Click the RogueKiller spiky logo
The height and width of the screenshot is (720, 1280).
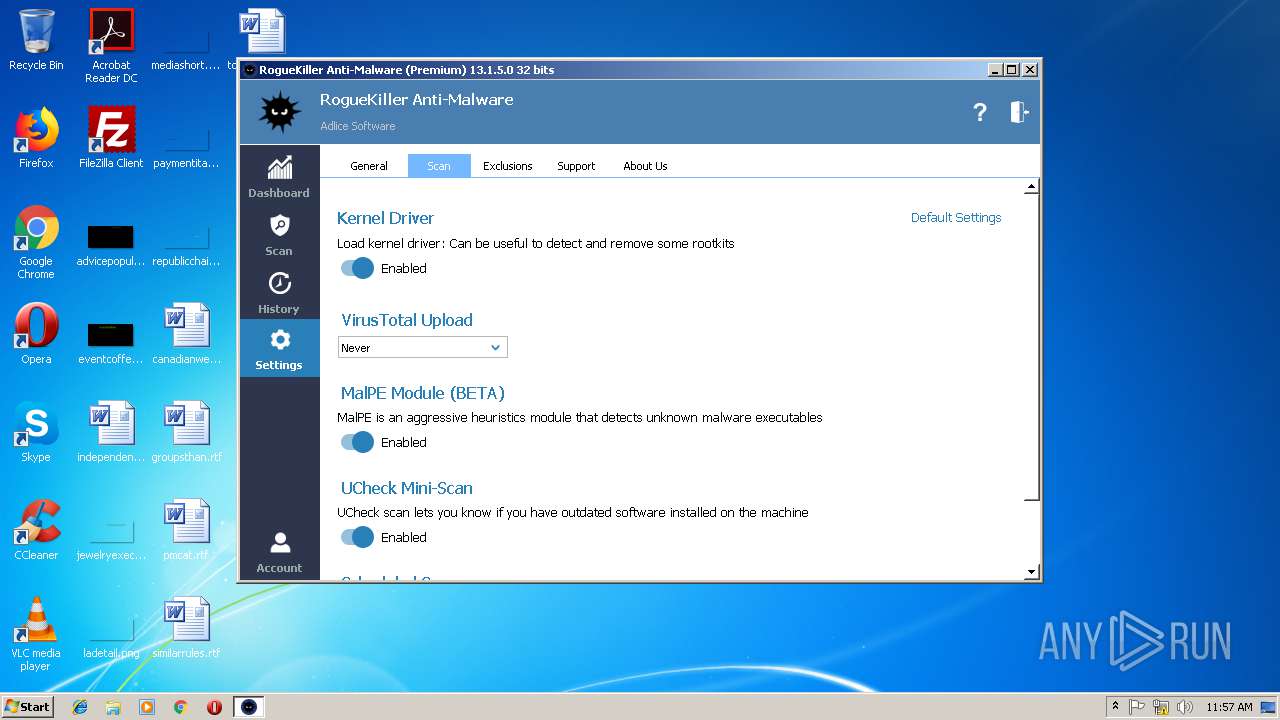279,112
